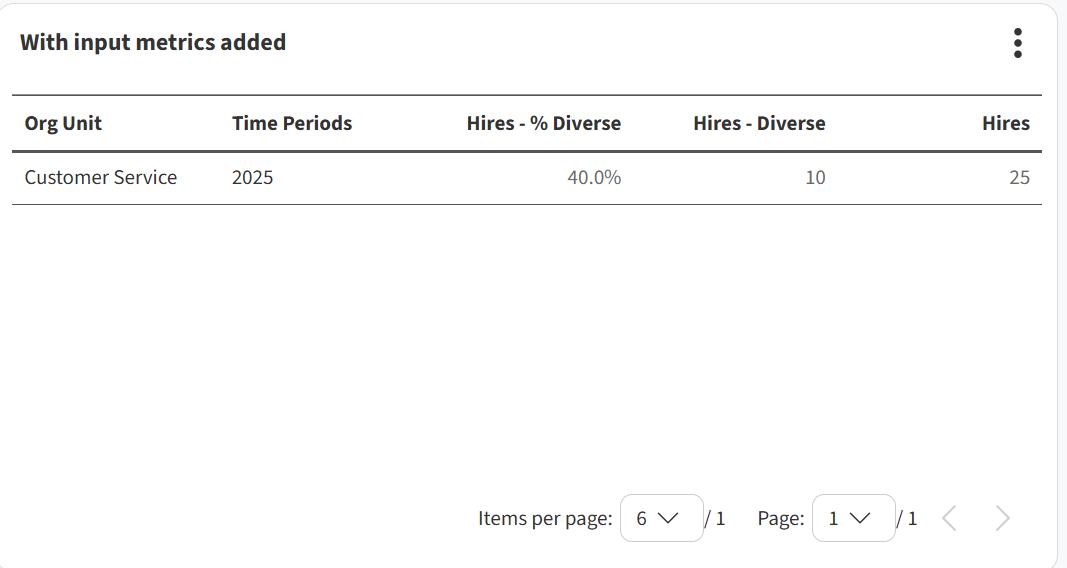This screenshot has height=568, width=1067.
Task: Expand the Page number dropdown
Action: click(x=853, y=518)
